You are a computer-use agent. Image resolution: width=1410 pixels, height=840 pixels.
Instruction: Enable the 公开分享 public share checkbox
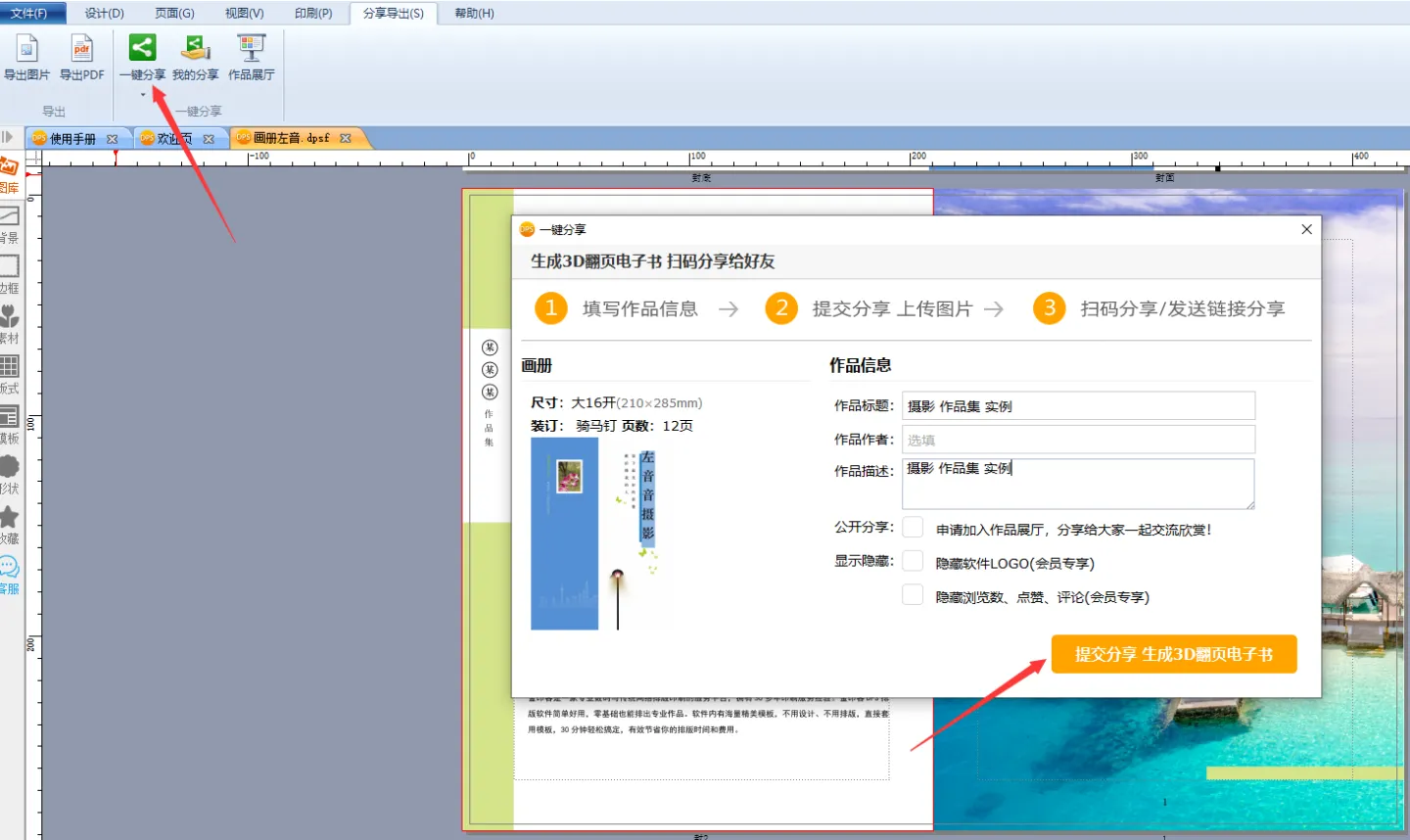pos(913,528)
